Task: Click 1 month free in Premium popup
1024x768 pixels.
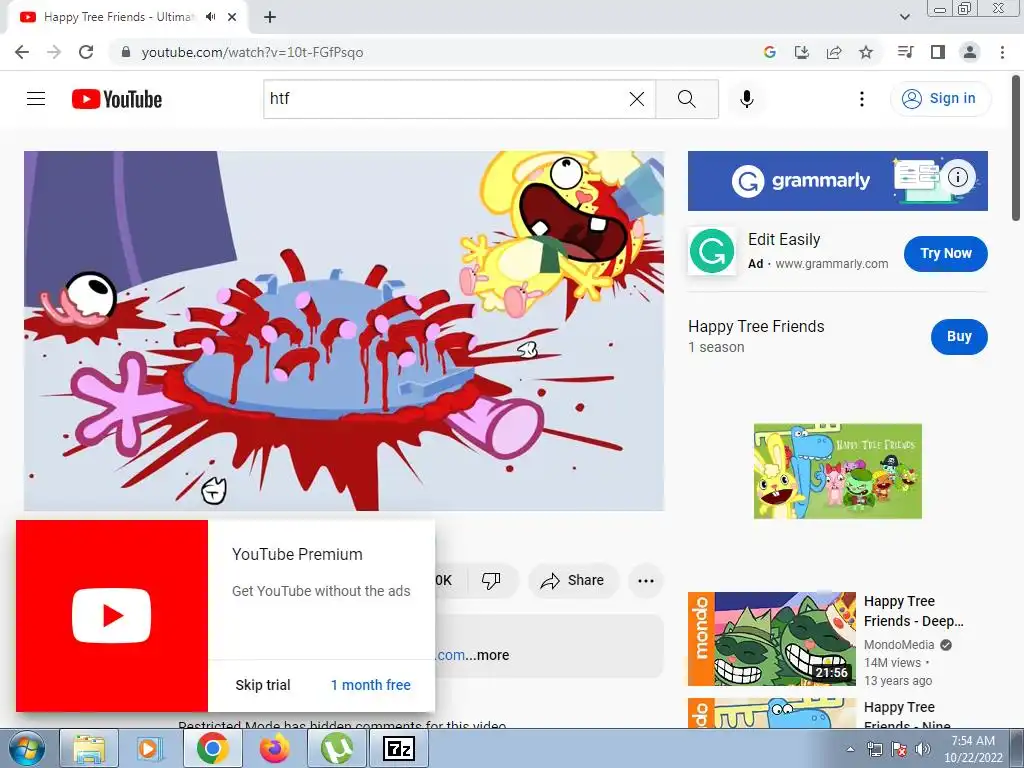Action: 371,685
